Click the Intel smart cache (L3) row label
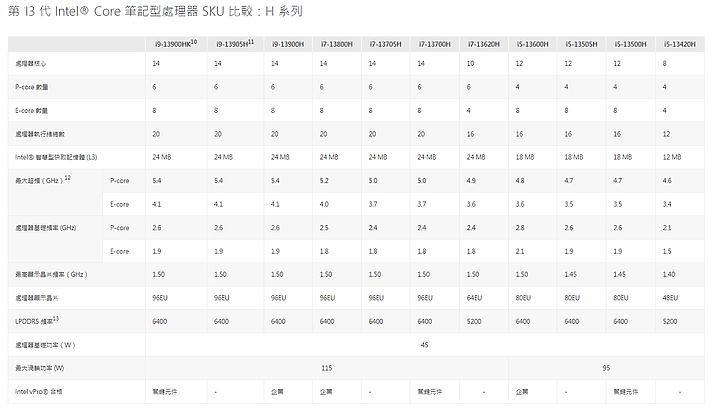 pyautogui.click(x=56, y=157)
